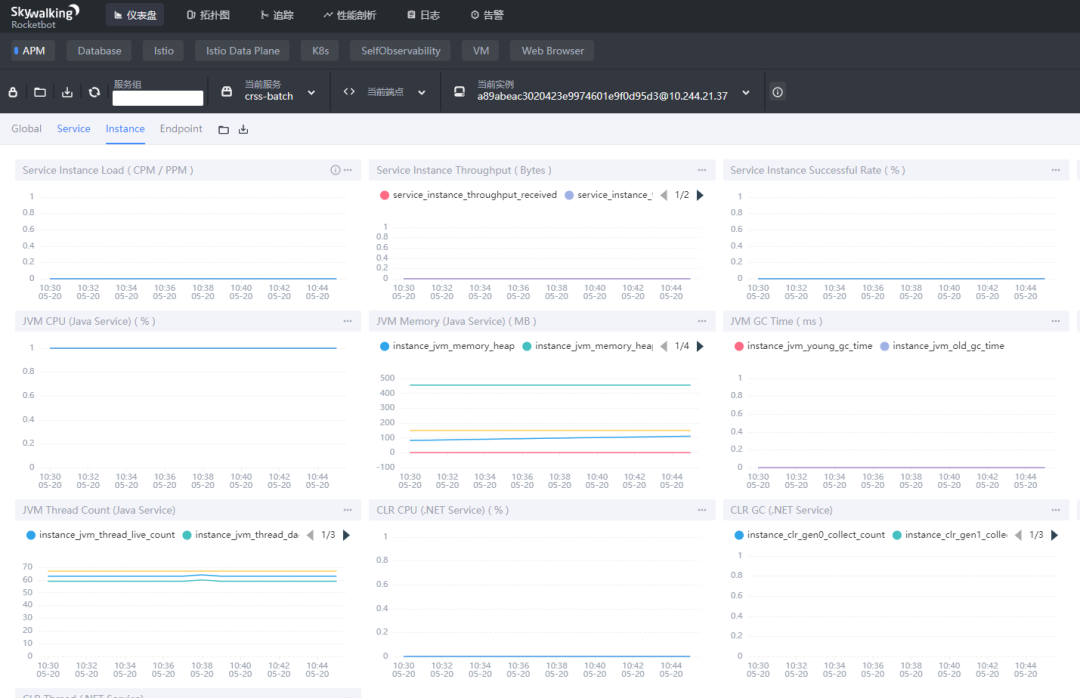Screen dimensions: 1080x698
Task: Select the Instance tab
Action: click(125, 129)
